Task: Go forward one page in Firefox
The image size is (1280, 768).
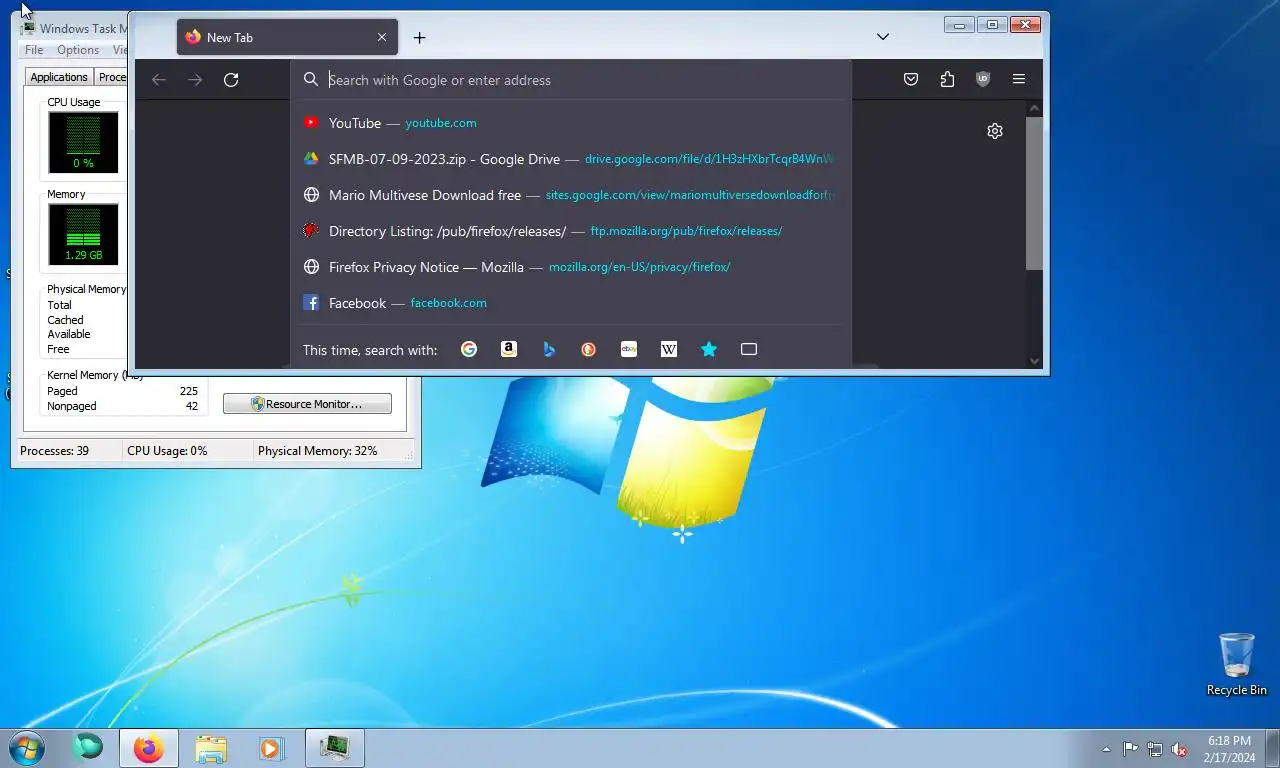Action: point(195,80)
